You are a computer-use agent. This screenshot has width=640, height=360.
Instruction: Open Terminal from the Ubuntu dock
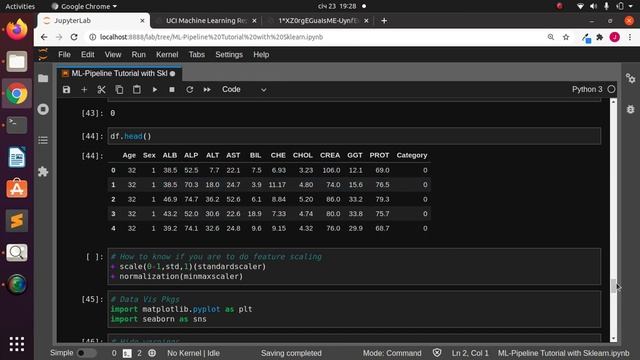(x=17, y=125)
